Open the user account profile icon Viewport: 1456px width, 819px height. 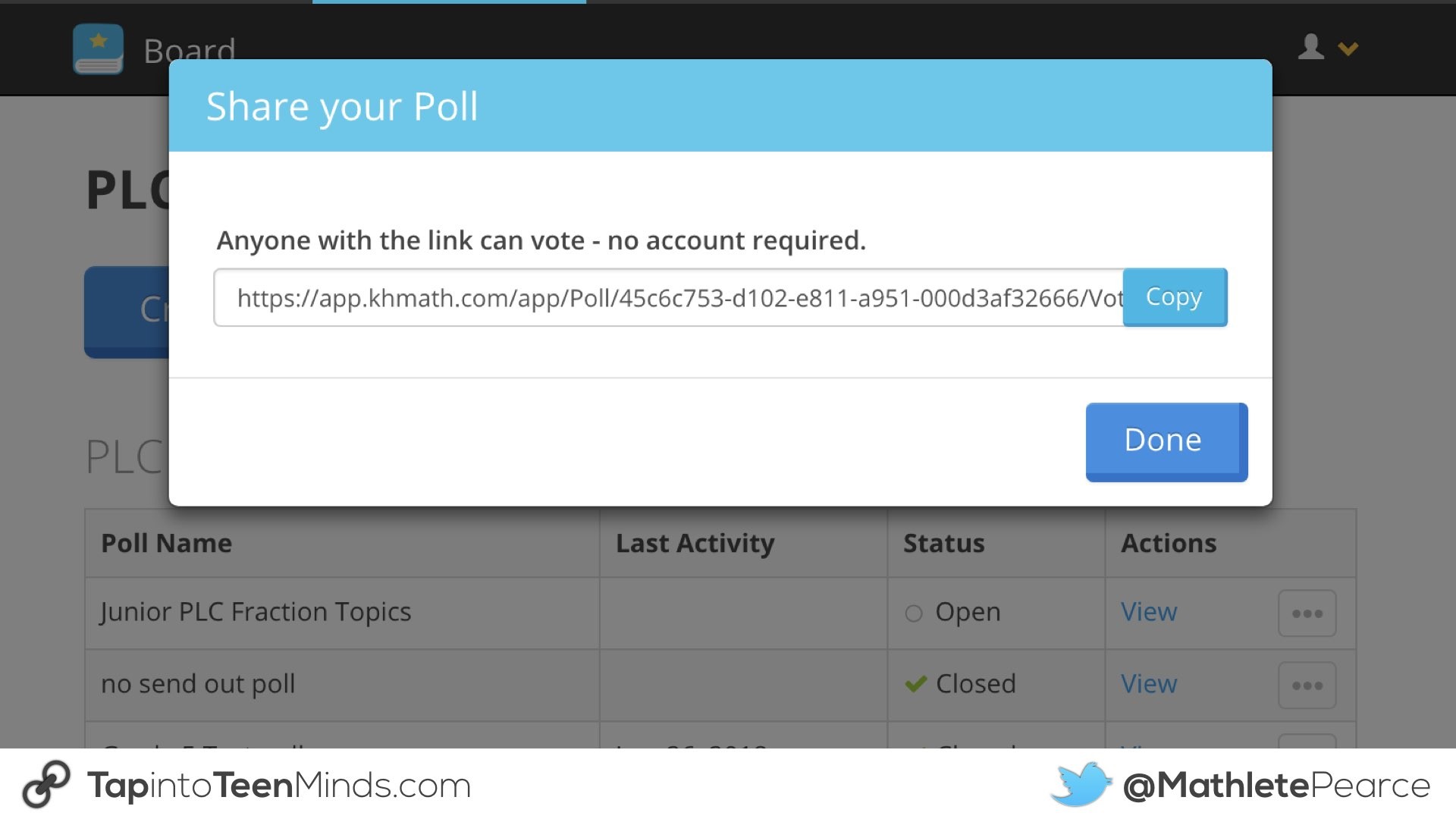1310,47
